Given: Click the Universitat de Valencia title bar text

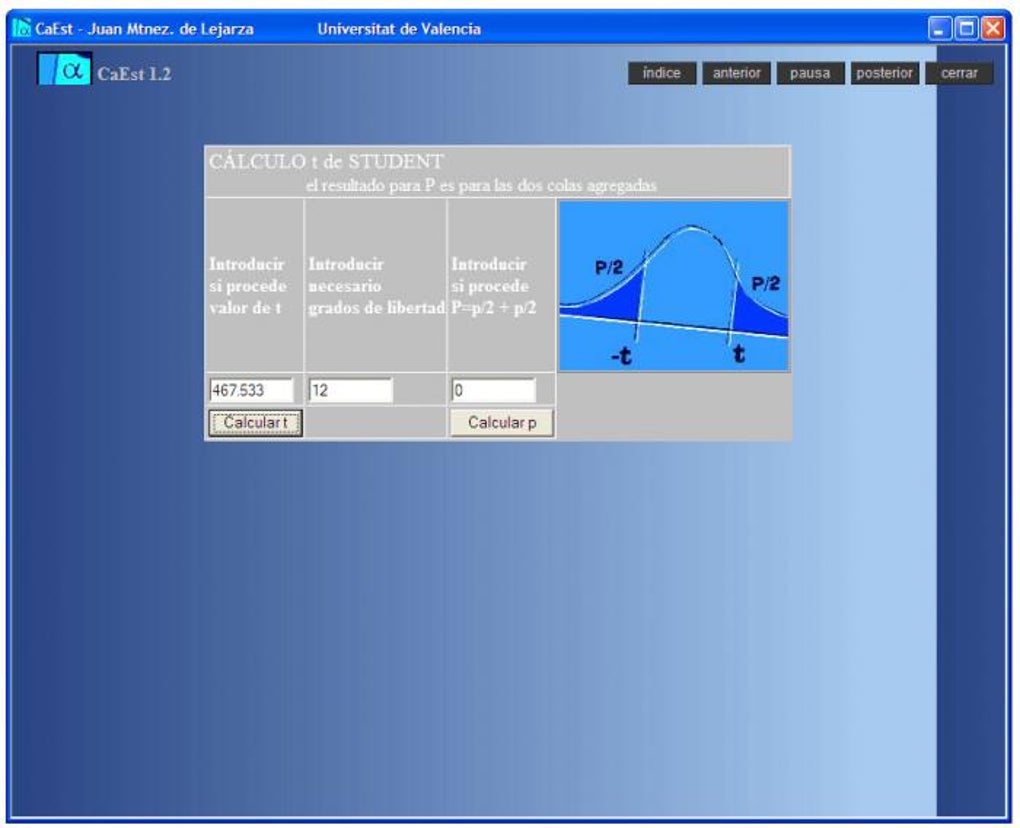Looking at the screenshot, I should (x=399, y=29).
